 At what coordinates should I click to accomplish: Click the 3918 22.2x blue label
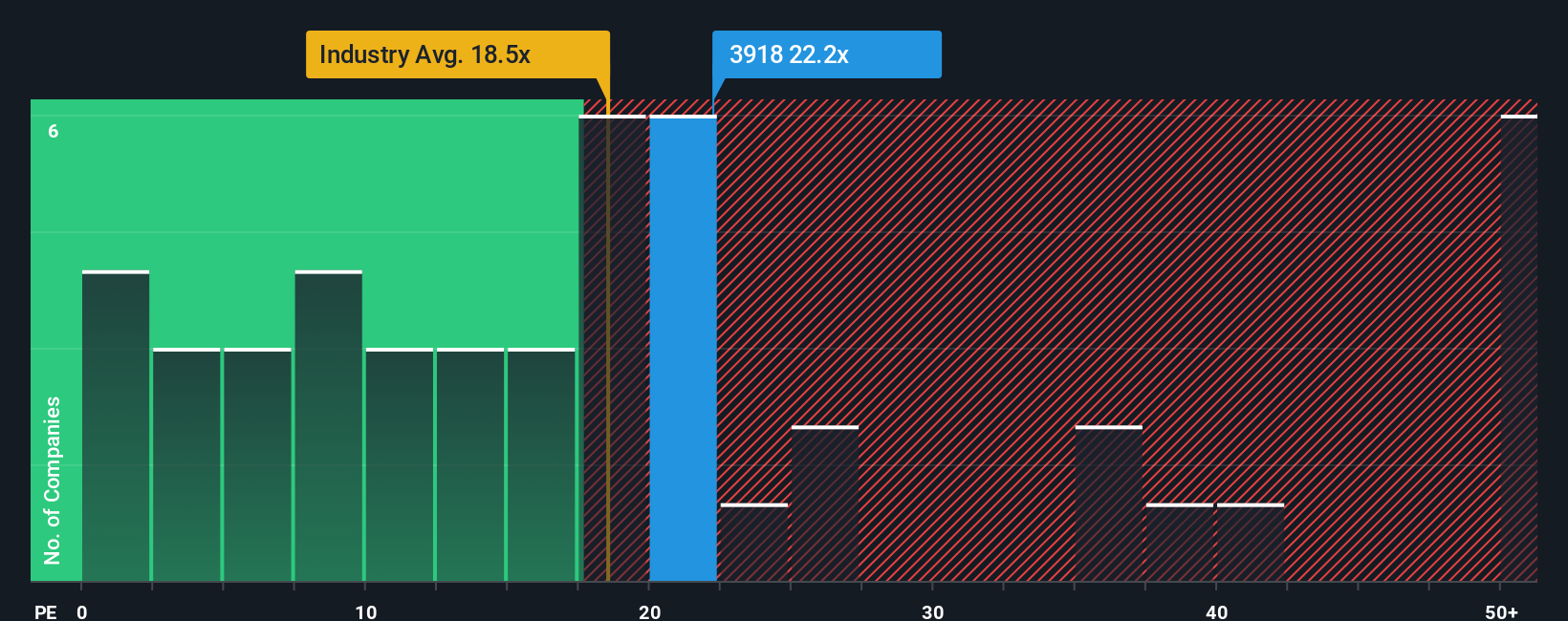point(826,54)
